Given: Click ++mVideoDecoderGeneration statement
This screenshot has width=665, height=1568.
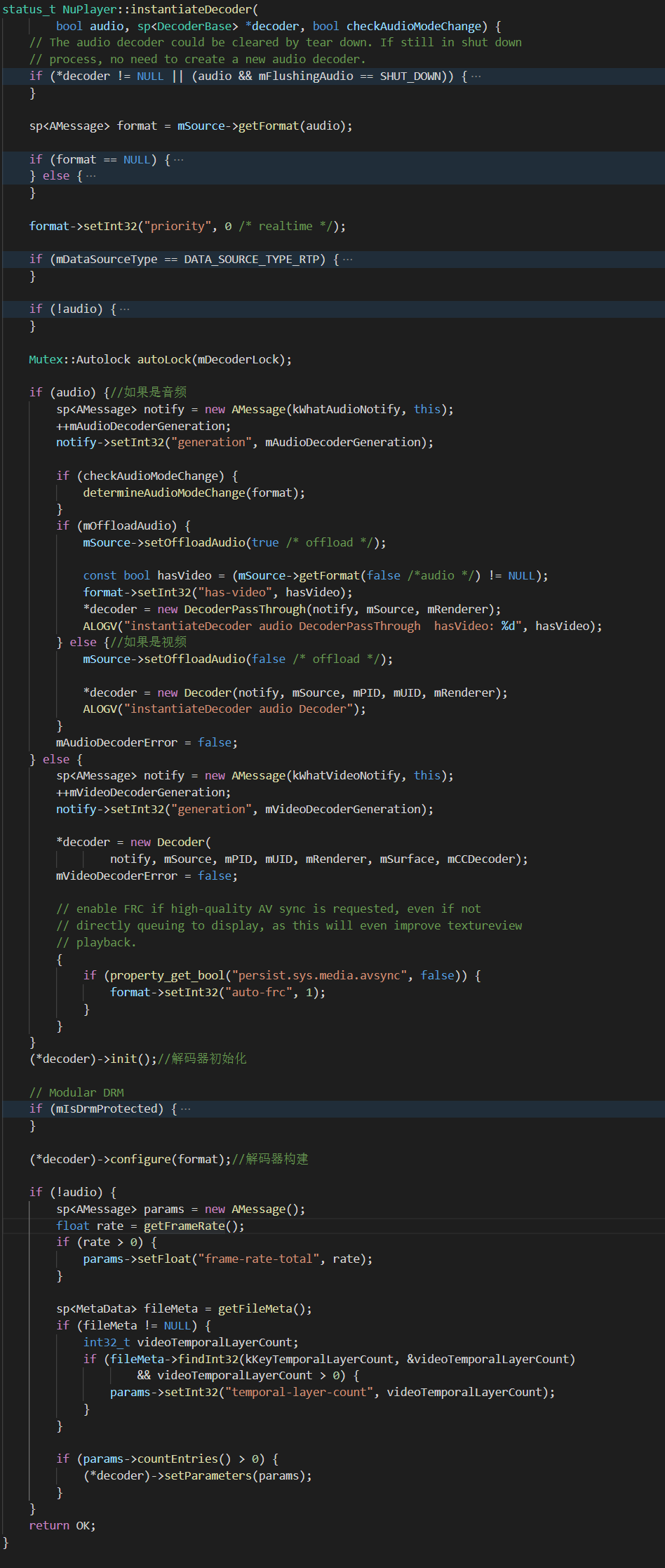Looking at the screenshot, I should pos(143,792).
